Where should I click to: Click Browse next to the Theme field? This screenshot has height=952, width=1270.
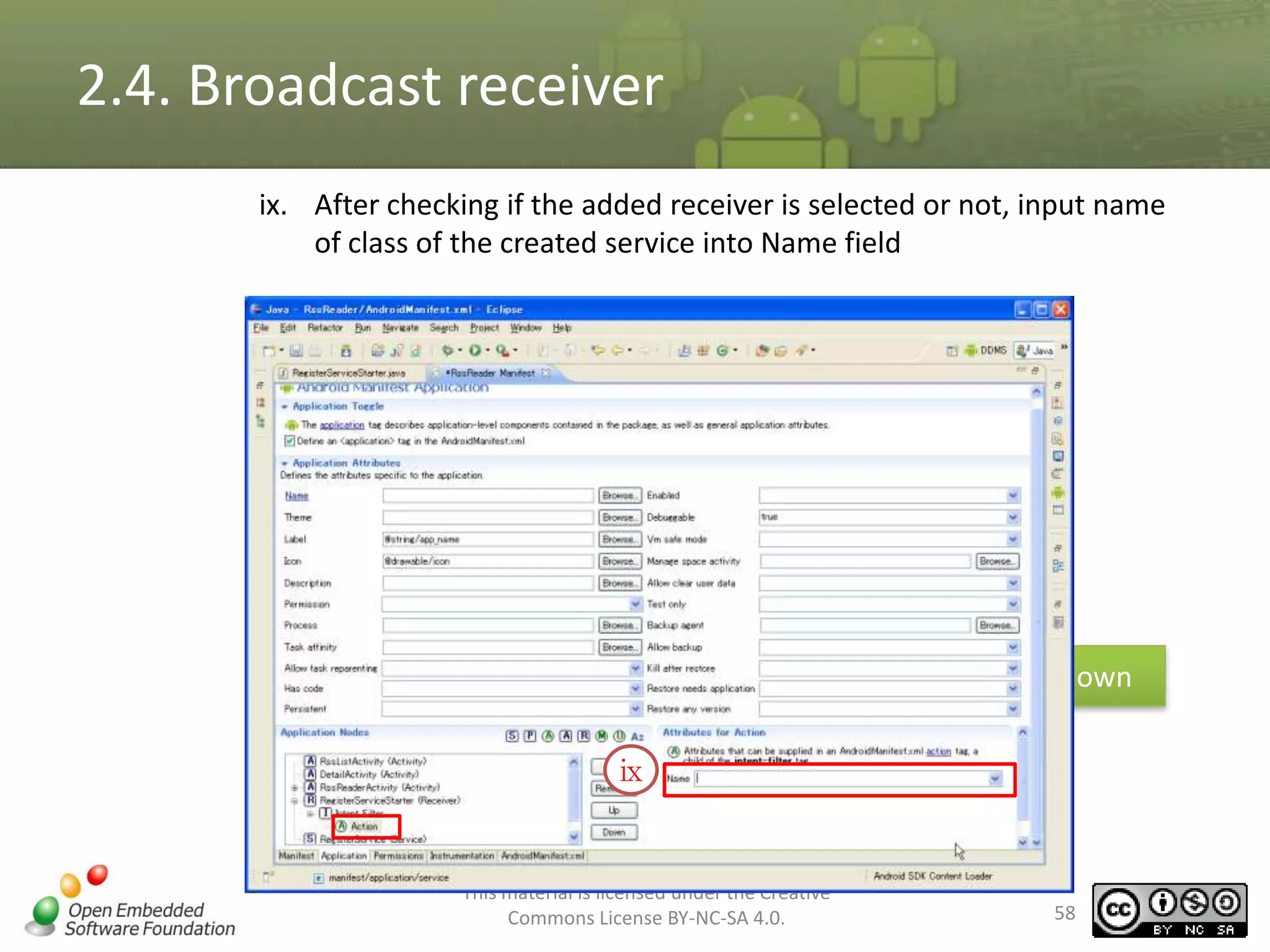619,517
